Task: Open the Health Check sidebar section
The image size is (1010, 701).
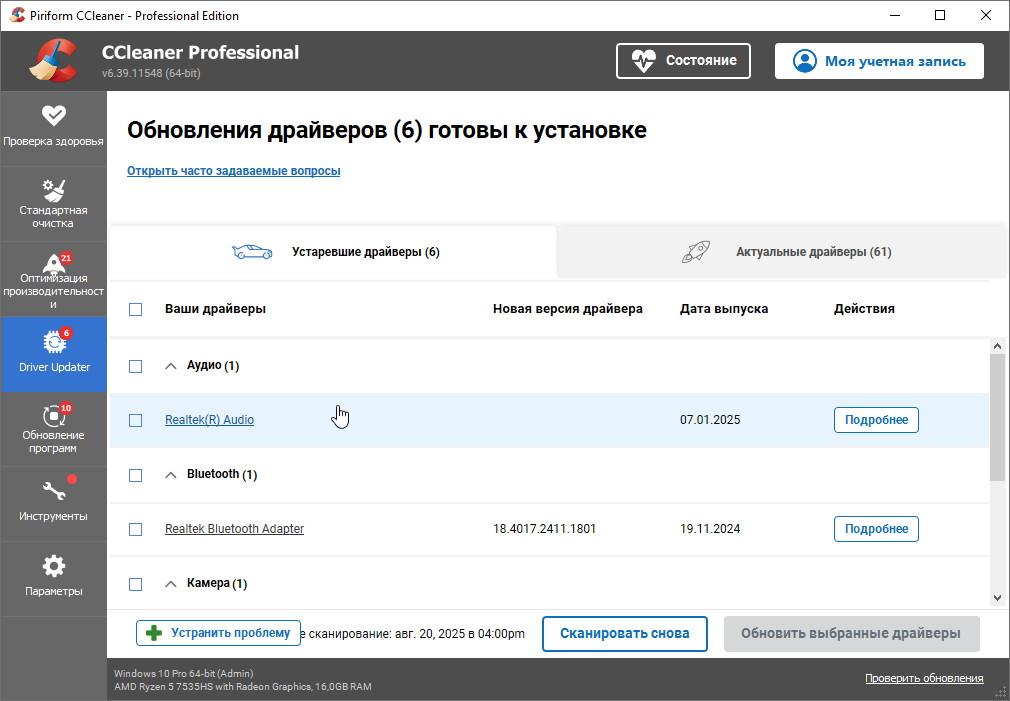Action: pyautogui.click(x=53, y=128)
